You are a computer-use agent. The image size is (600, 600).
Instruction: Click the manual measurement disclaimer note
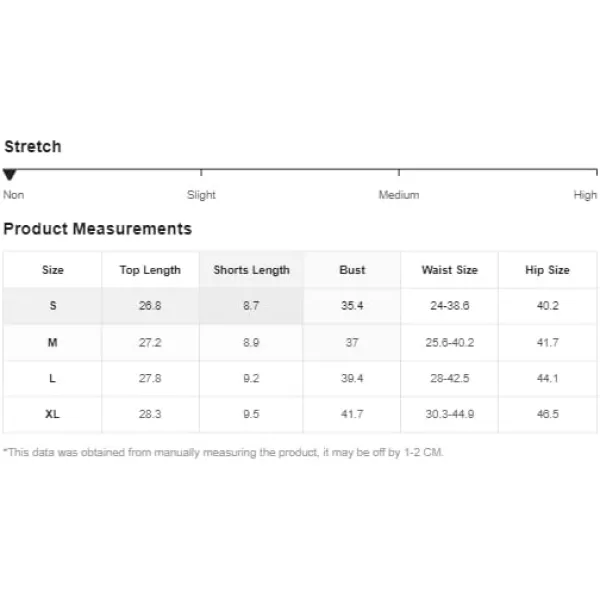point(223,452)
